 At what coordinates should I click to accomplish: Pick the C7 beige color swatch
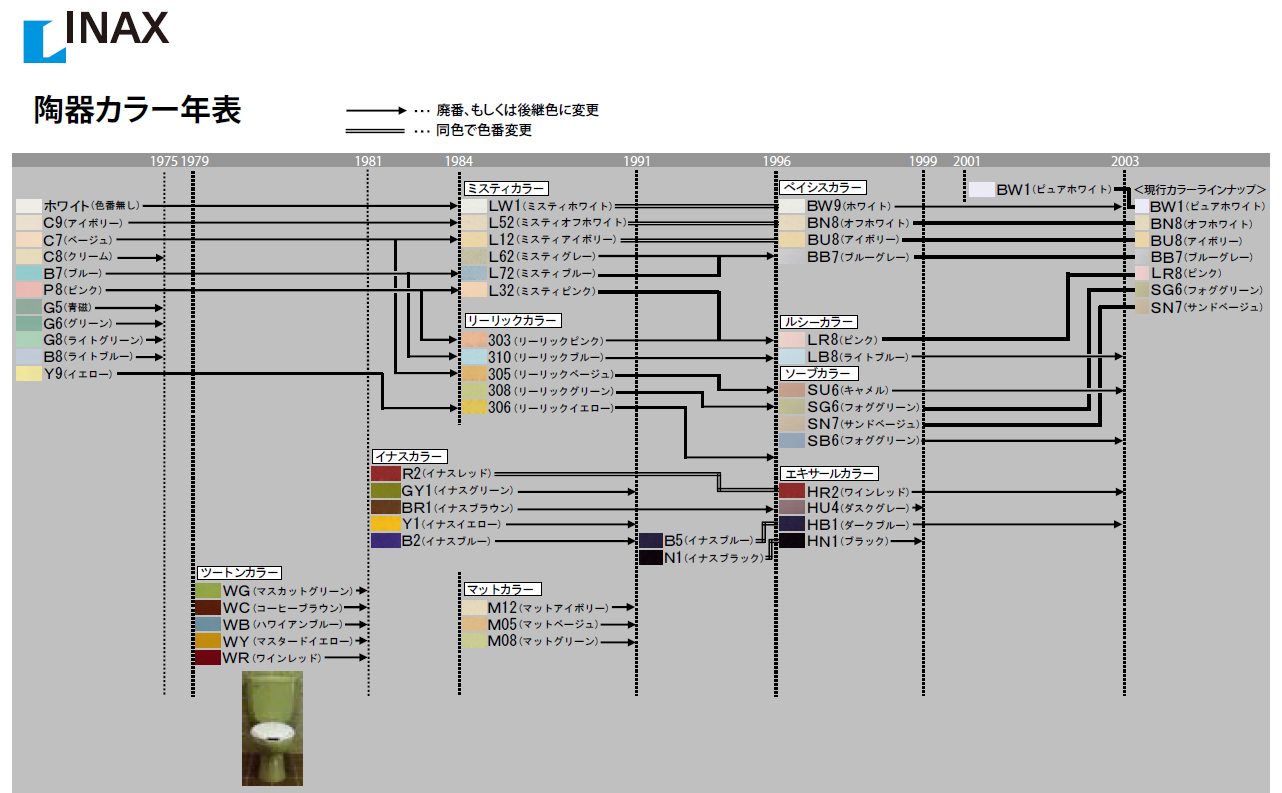click(28, 240)
